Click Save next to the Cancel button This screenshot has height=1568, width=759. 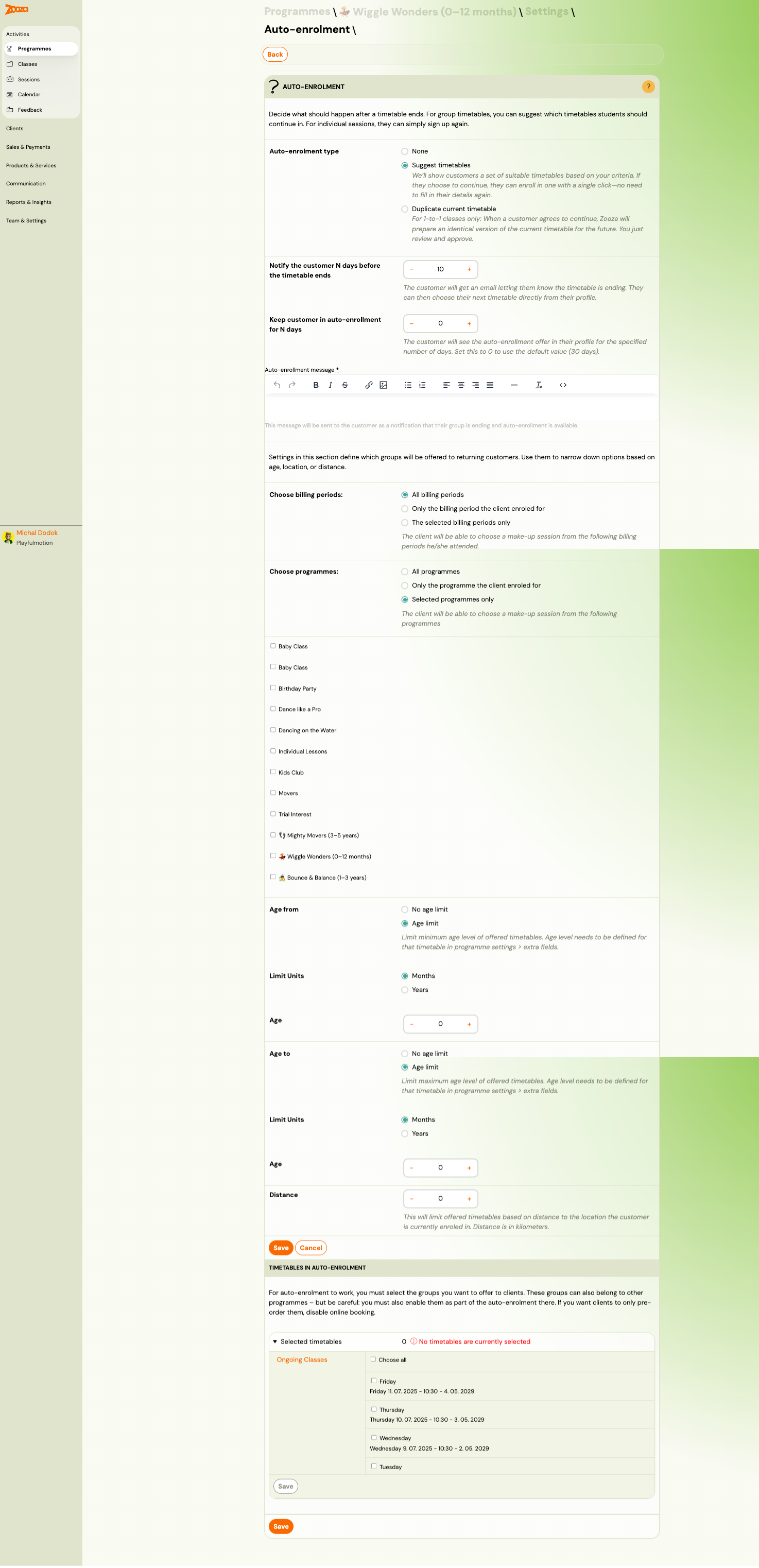click(x=281, y=1248)
